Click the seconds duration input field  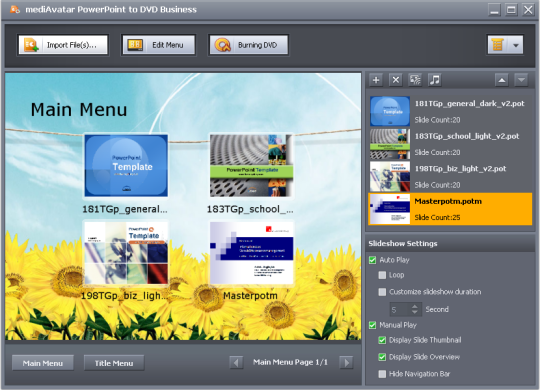click(x=400, y=309)
